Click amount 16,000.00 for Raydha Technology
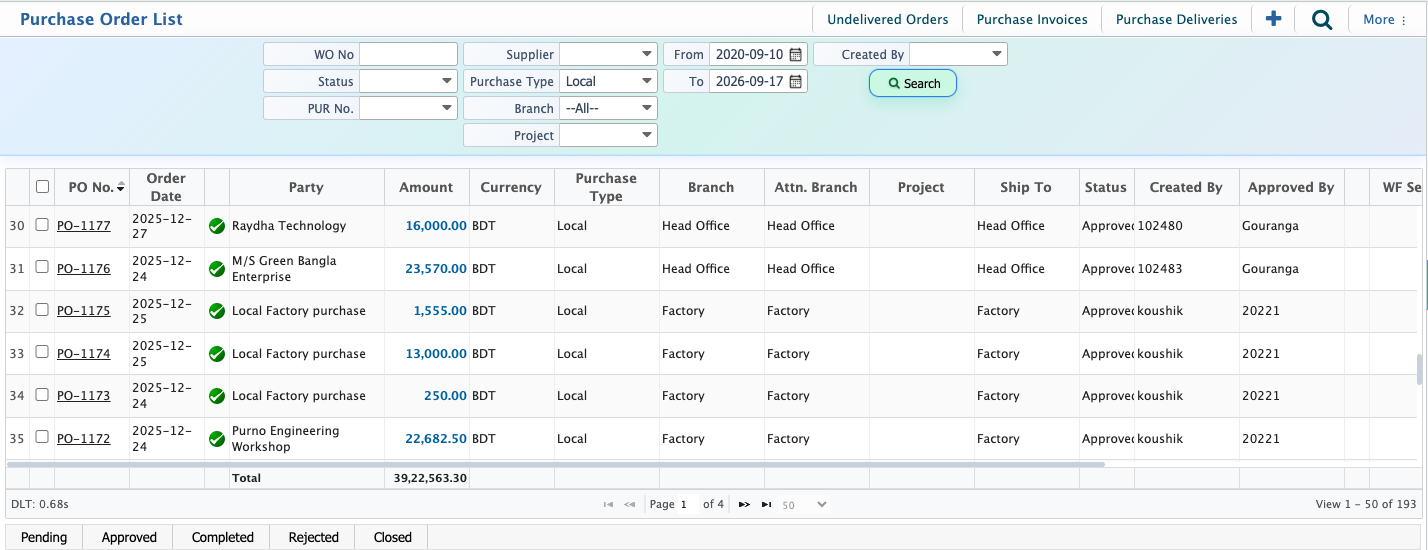 pyautogui.click(x=436, y=226)
